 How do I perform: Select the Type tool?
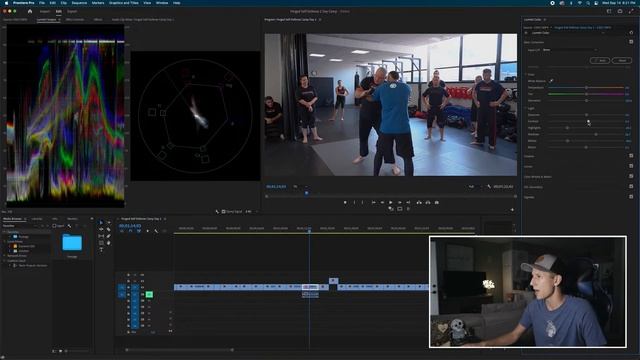[101, 249]
